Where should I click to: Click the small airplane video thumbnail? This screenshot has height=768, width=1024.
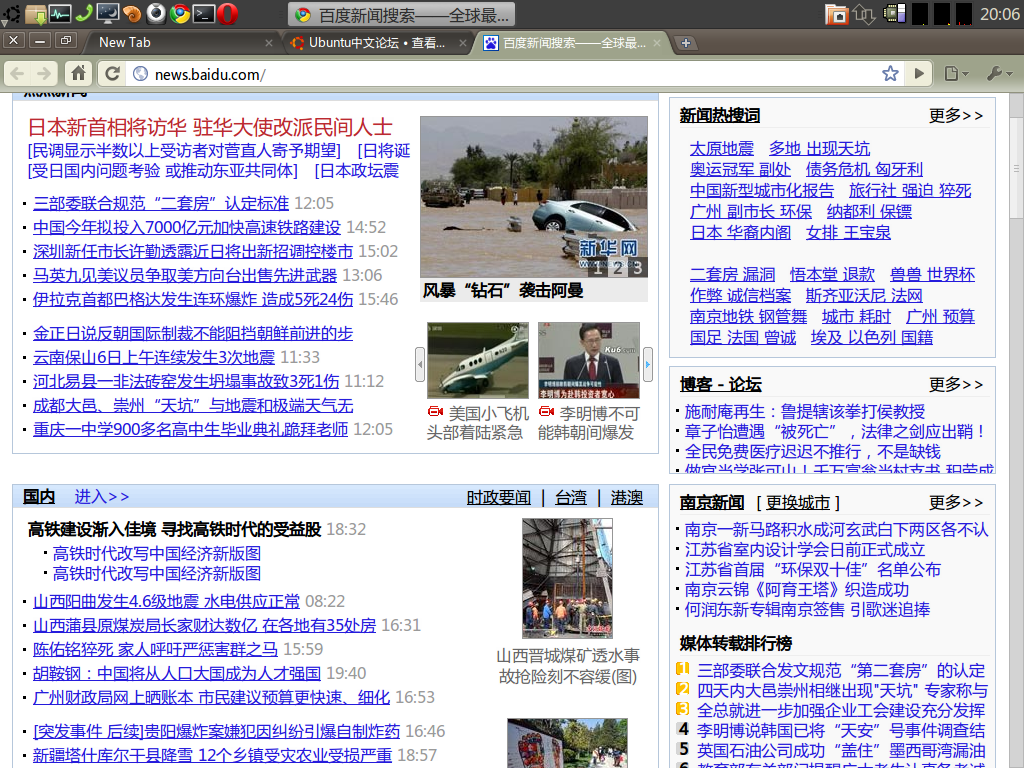tap(477, 360)
